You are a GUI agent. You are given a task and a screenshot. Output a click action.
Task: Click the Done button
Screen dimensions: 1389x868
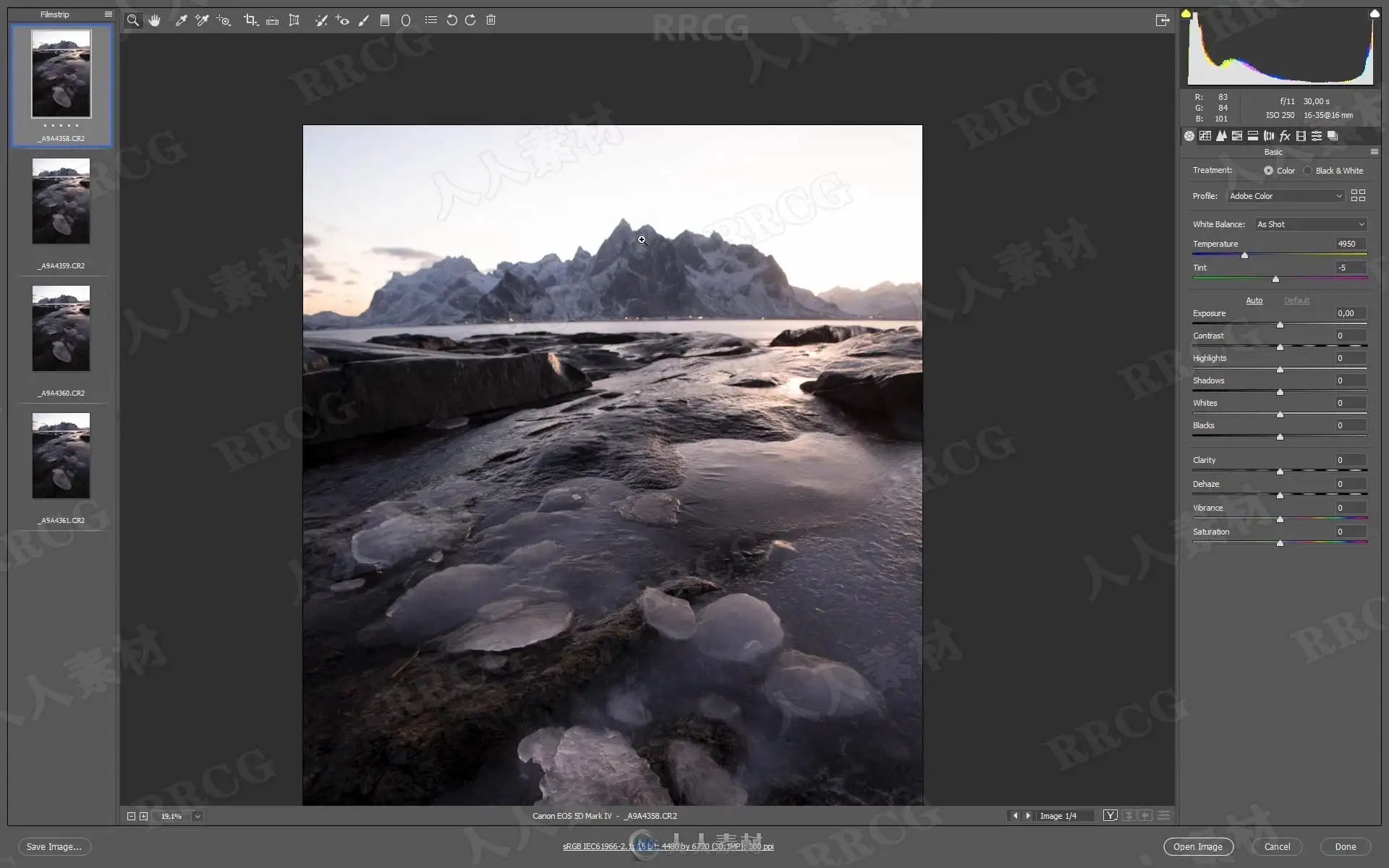1346,846
